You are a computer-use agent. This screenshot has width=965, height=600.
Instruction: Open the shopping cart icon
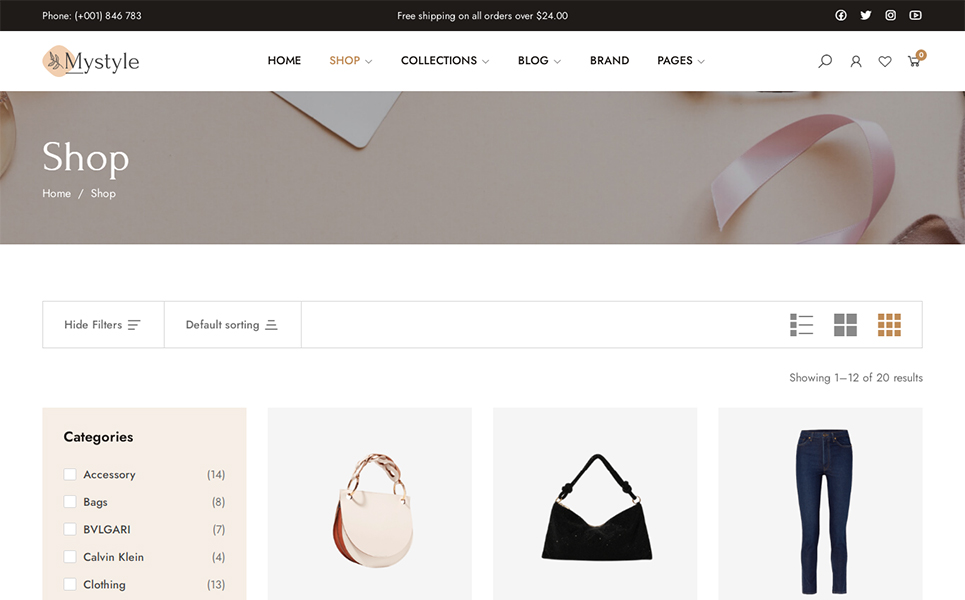914,61
